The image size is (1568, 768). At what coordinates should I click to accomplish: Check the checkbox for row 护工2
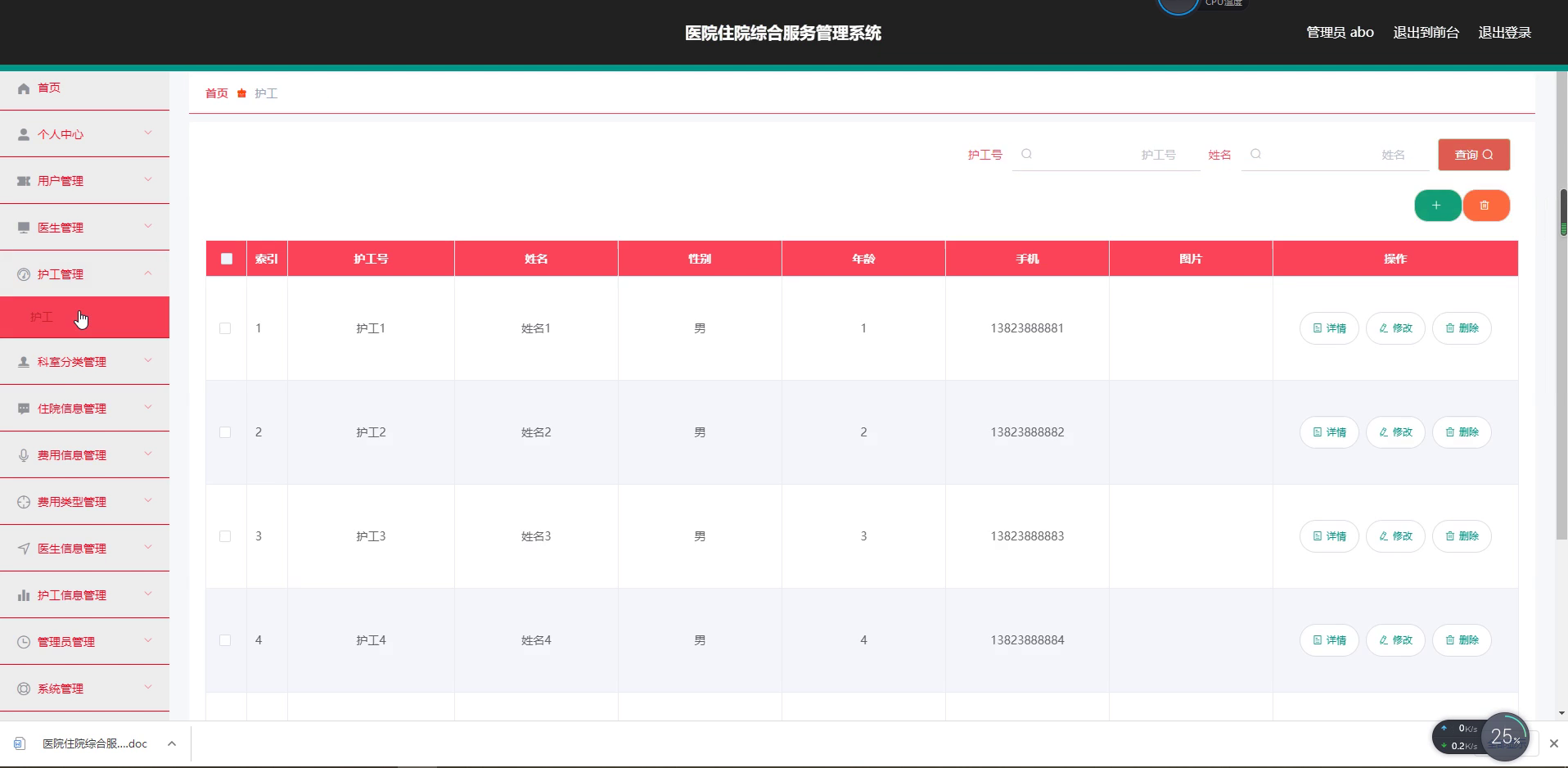click(225, 432)
